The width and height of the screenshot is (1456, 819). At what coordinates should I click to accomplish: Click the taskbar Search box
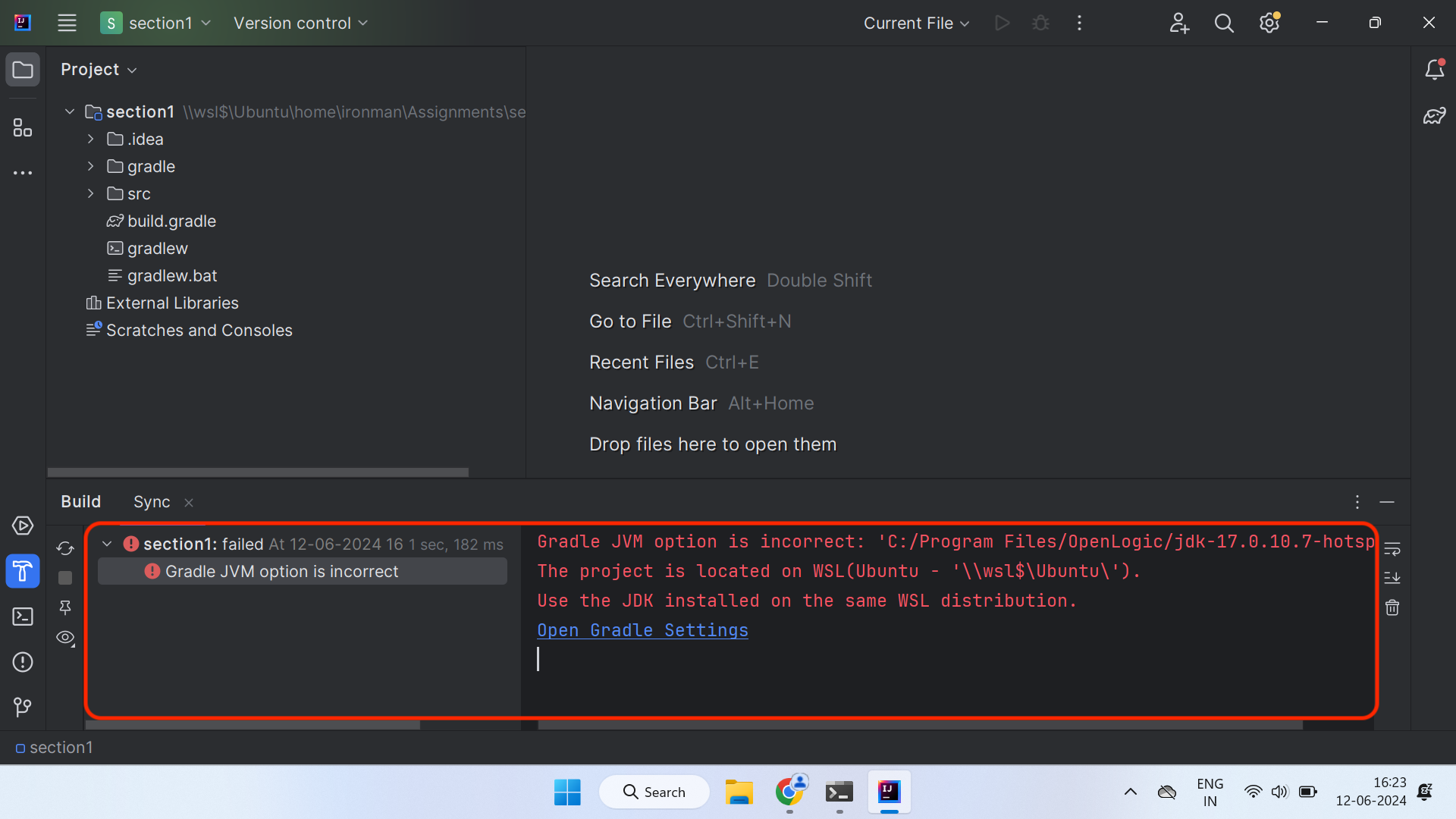coord(654,792)
